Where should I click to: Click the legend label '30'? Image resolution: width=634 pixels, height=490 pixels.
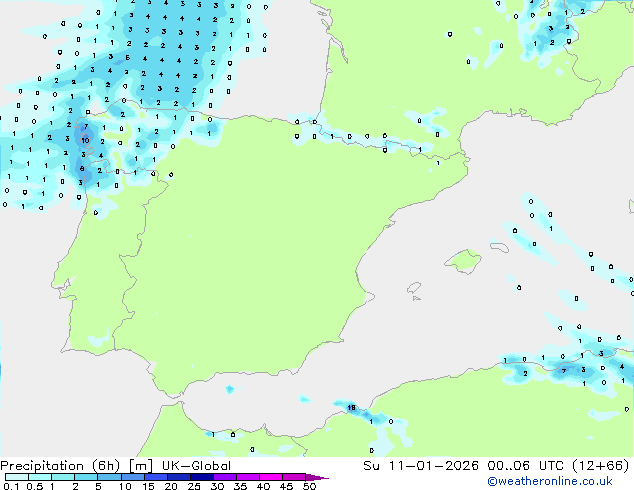pyautogui.click(x=218, y=486)
